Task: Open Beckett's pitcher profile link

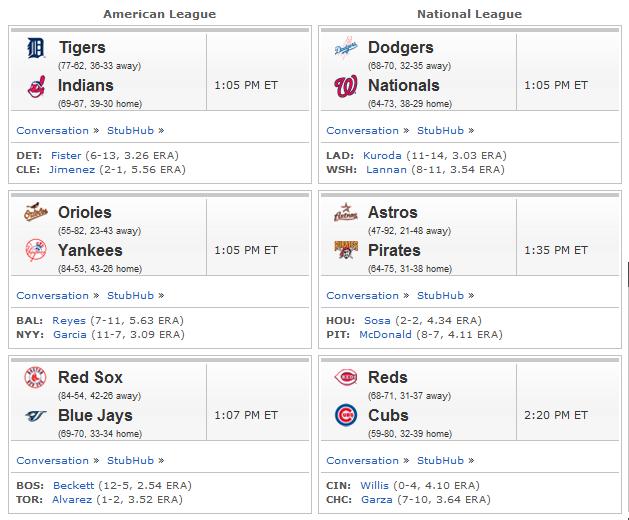Action: pos(73,485)
